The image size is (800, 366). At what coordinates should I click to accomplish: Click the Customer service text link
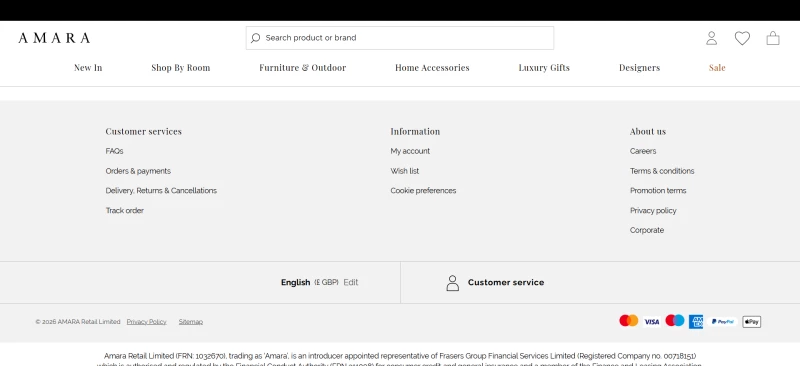506,282
